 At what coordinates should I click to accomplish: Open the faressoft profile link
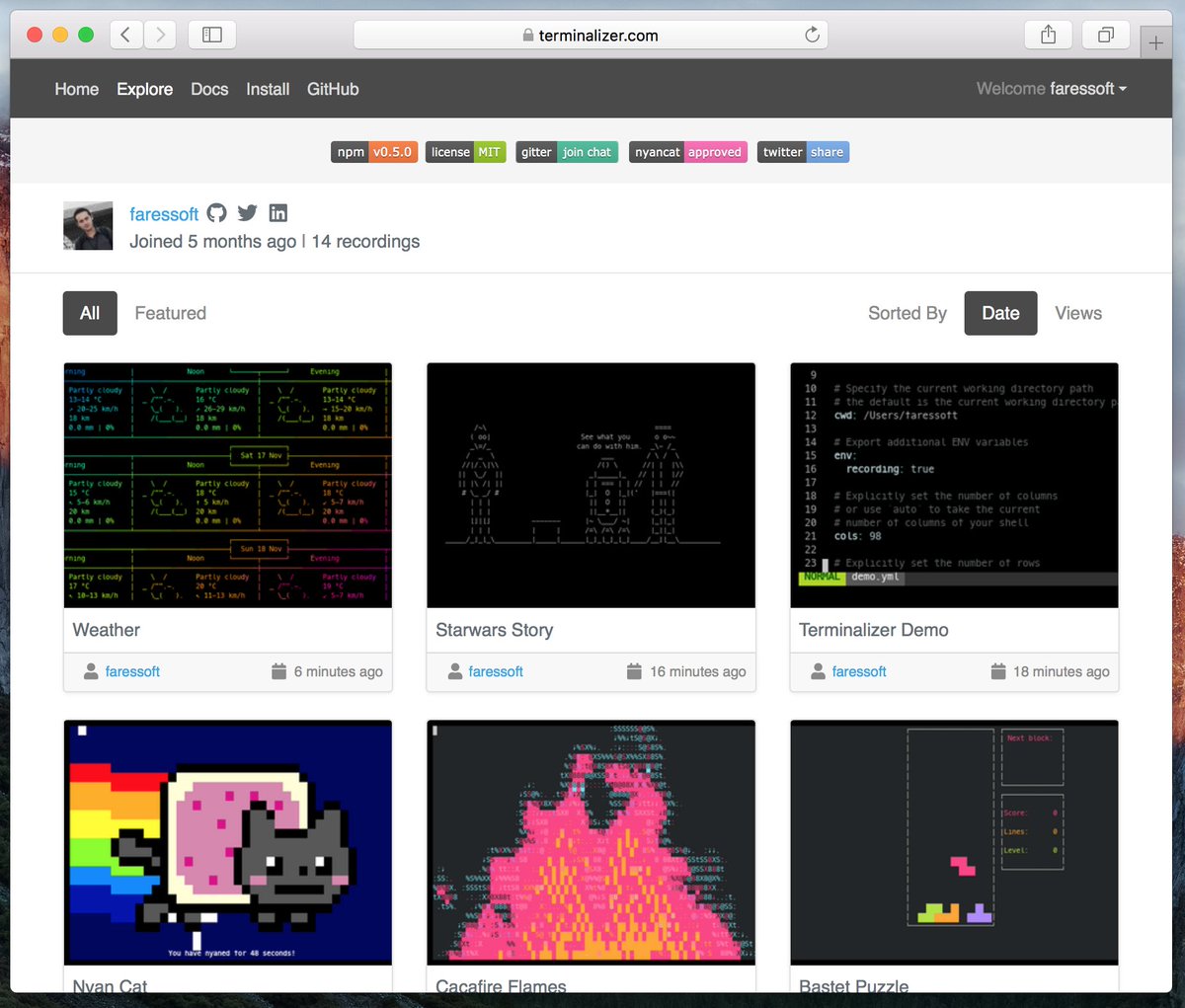tap(164, 214)
